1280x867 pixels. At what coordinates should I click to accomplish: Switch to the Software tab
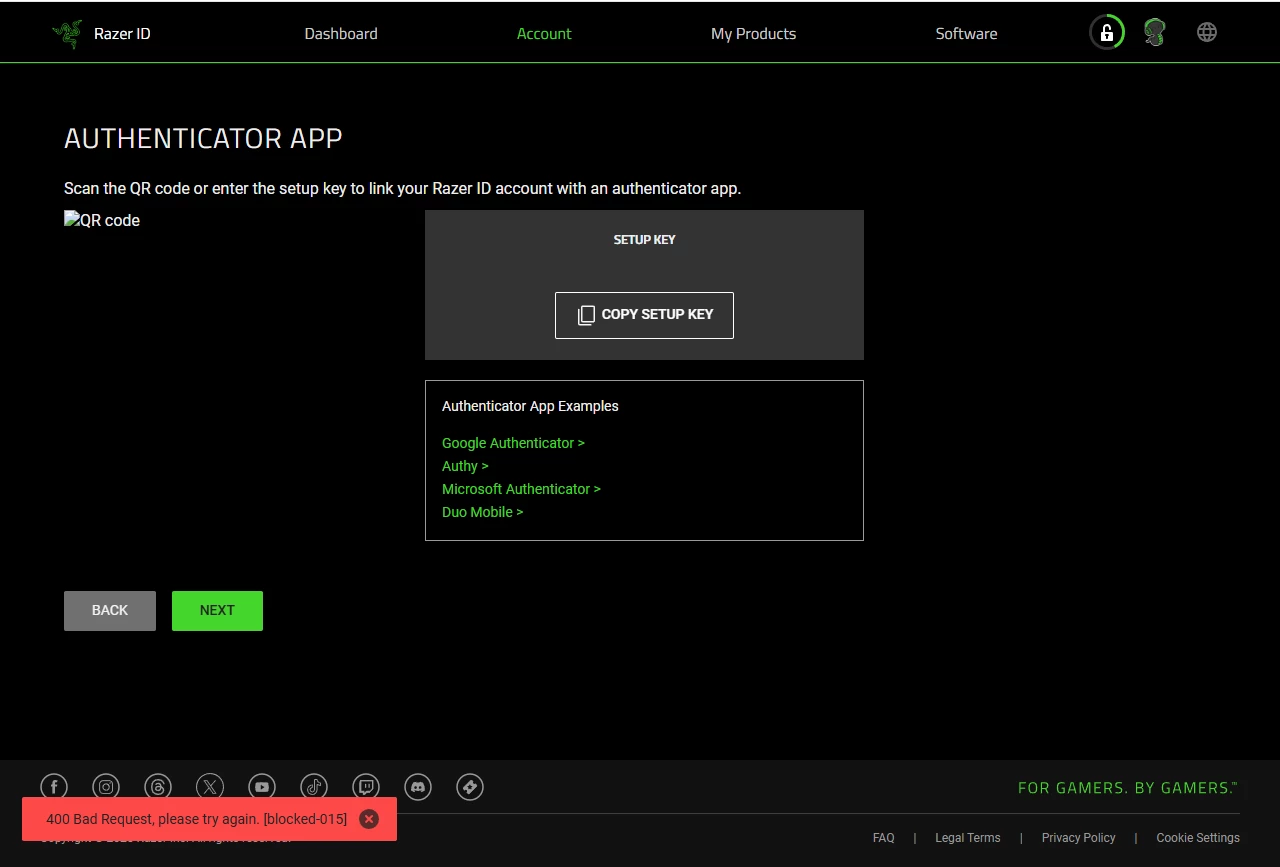[x=966, y=34]
